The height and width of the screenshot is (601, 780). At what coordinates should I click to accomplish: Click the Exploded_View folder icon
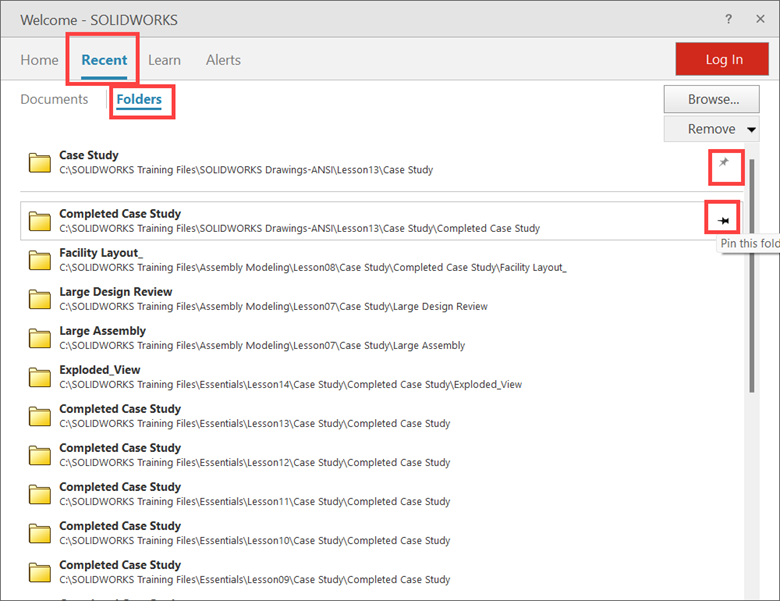pyautogui.click(x=40, y=377)
